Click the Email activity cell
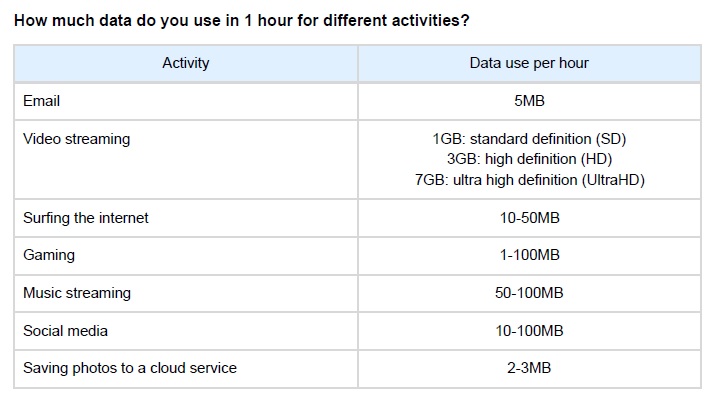 pos(42,101)
